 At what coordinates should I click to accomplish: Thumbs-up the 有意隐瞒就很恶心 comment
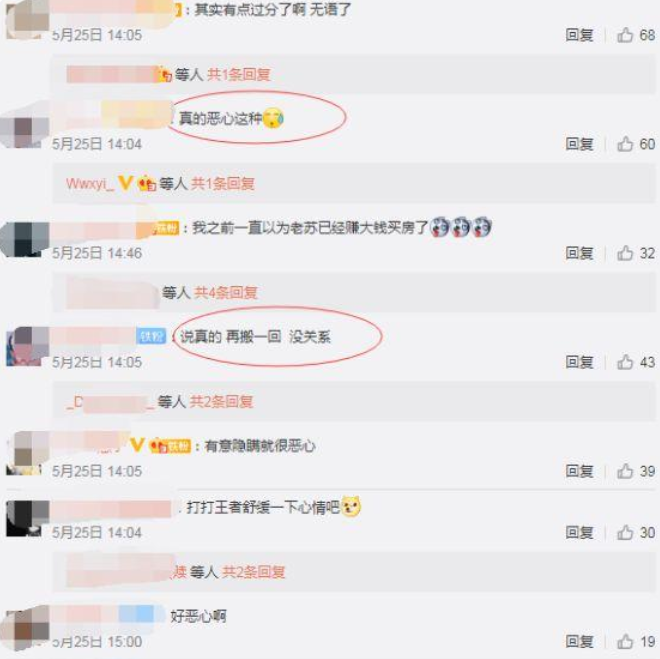(625, 471)
